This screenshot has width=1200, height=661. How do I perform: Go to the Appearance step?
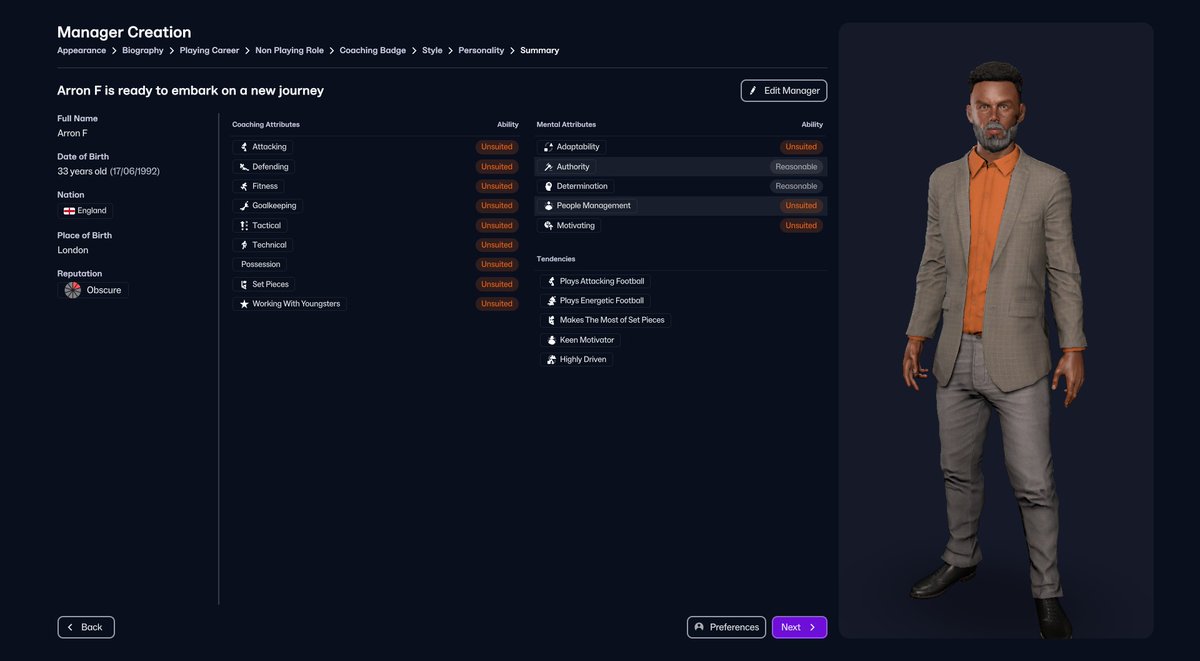(81, 50)
